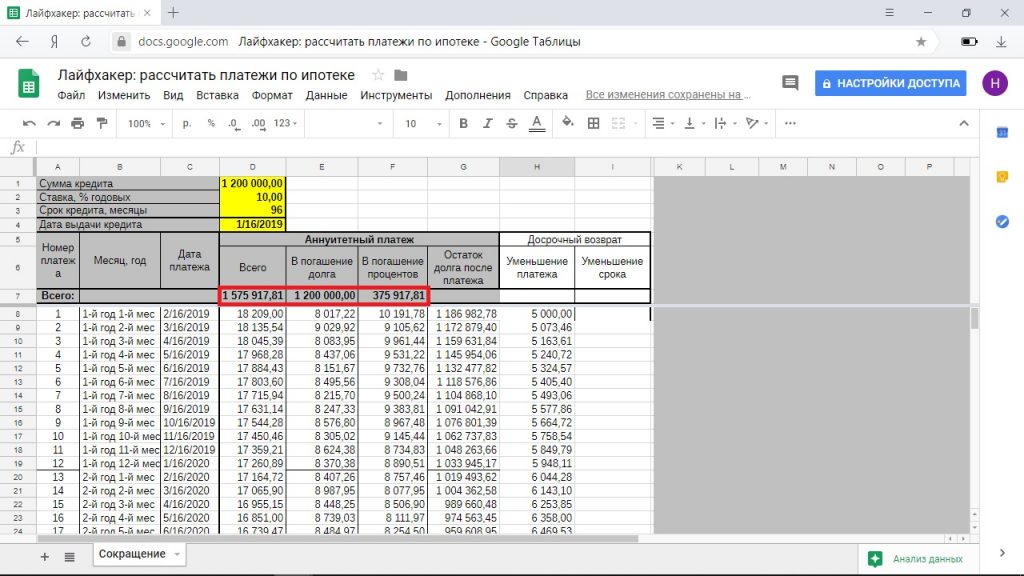Open the all sheets list icon
The image size is (1024, 576).
(69, 556)
